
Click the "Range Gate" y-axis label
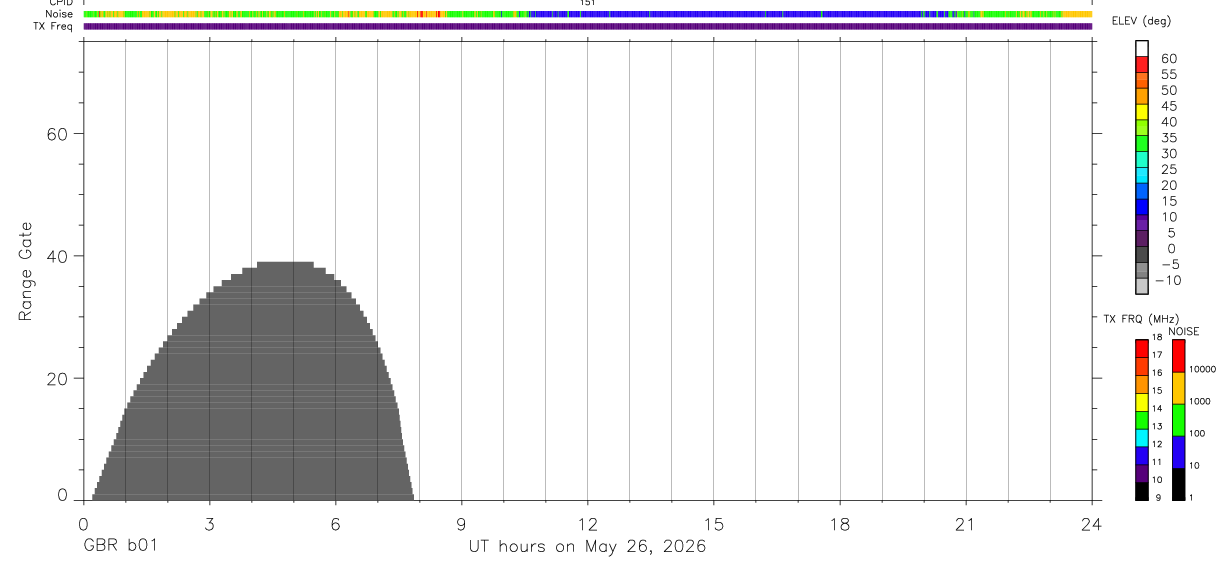[27, 271]
